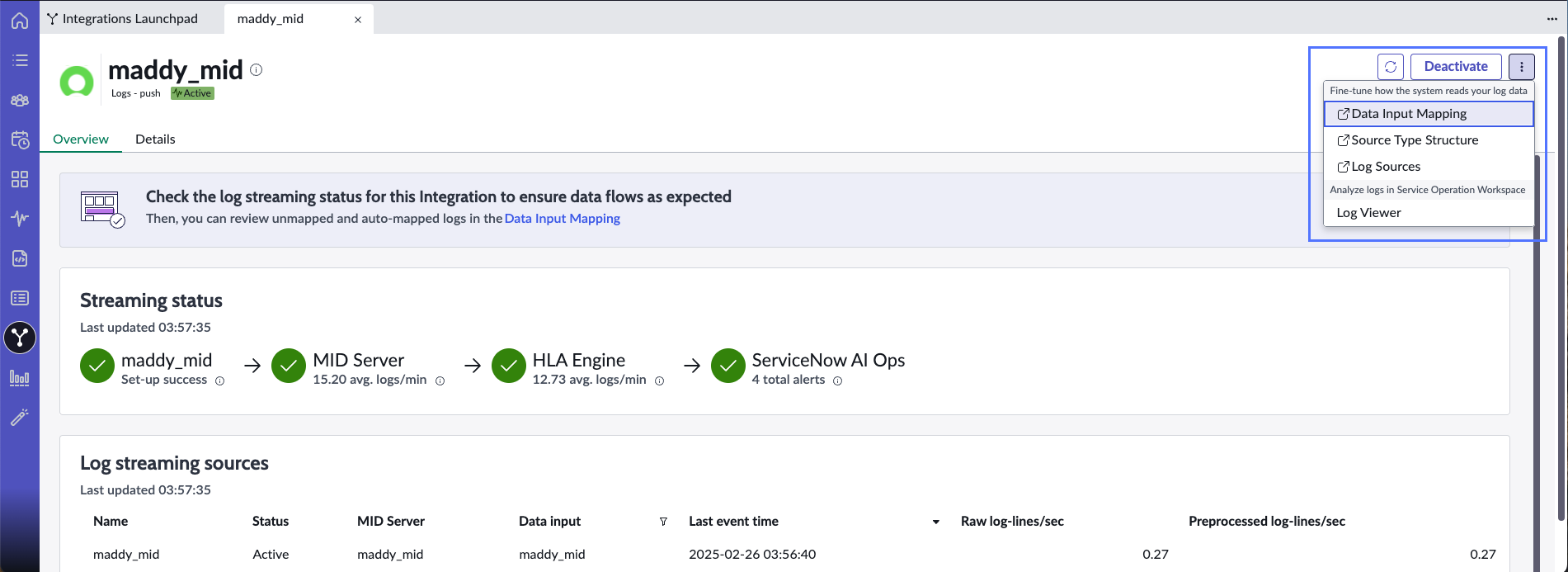The width and height of the screenshot is (1568, 572).
Task: Click the info icon next to maddy_mid title
Action: click(257, 70)
